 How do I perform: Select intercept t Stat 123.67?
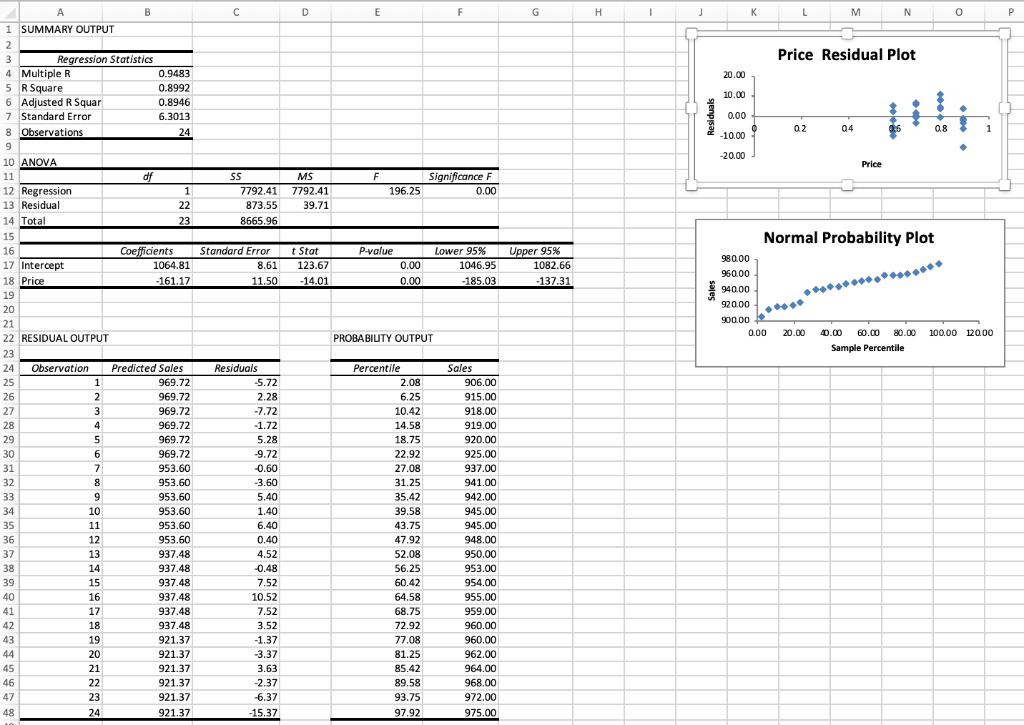point(305,265)
